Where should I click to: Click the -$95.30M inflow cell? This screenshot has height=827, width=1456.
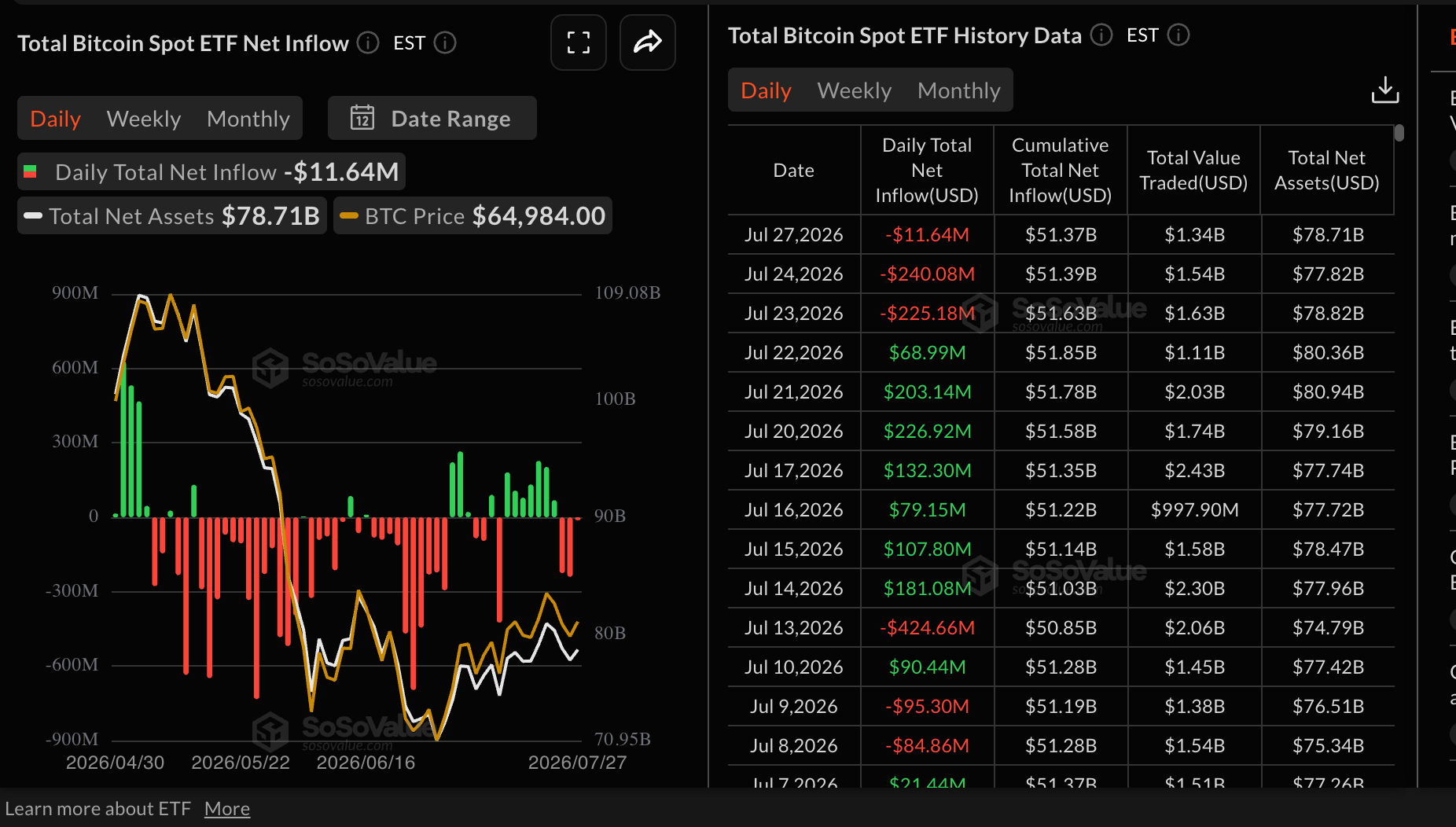[x=928, y=706]
